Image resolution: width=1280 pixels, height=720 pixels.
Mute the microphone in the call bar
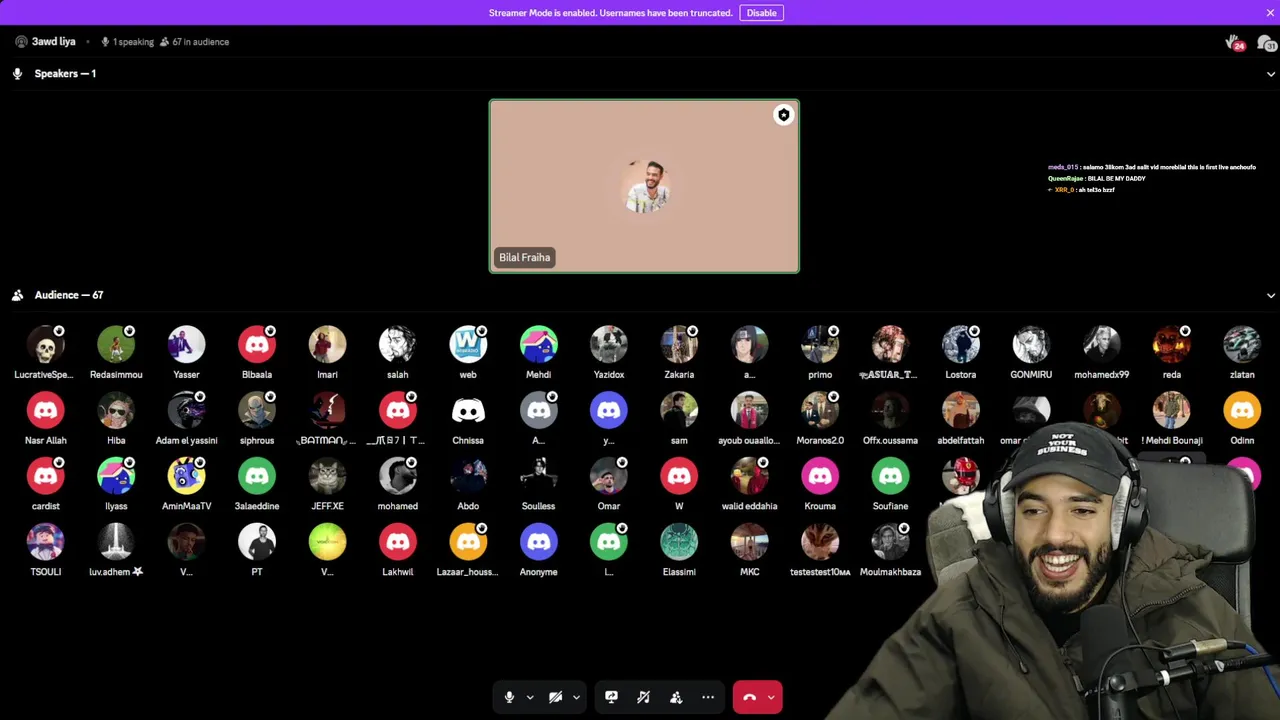point(509,697)
